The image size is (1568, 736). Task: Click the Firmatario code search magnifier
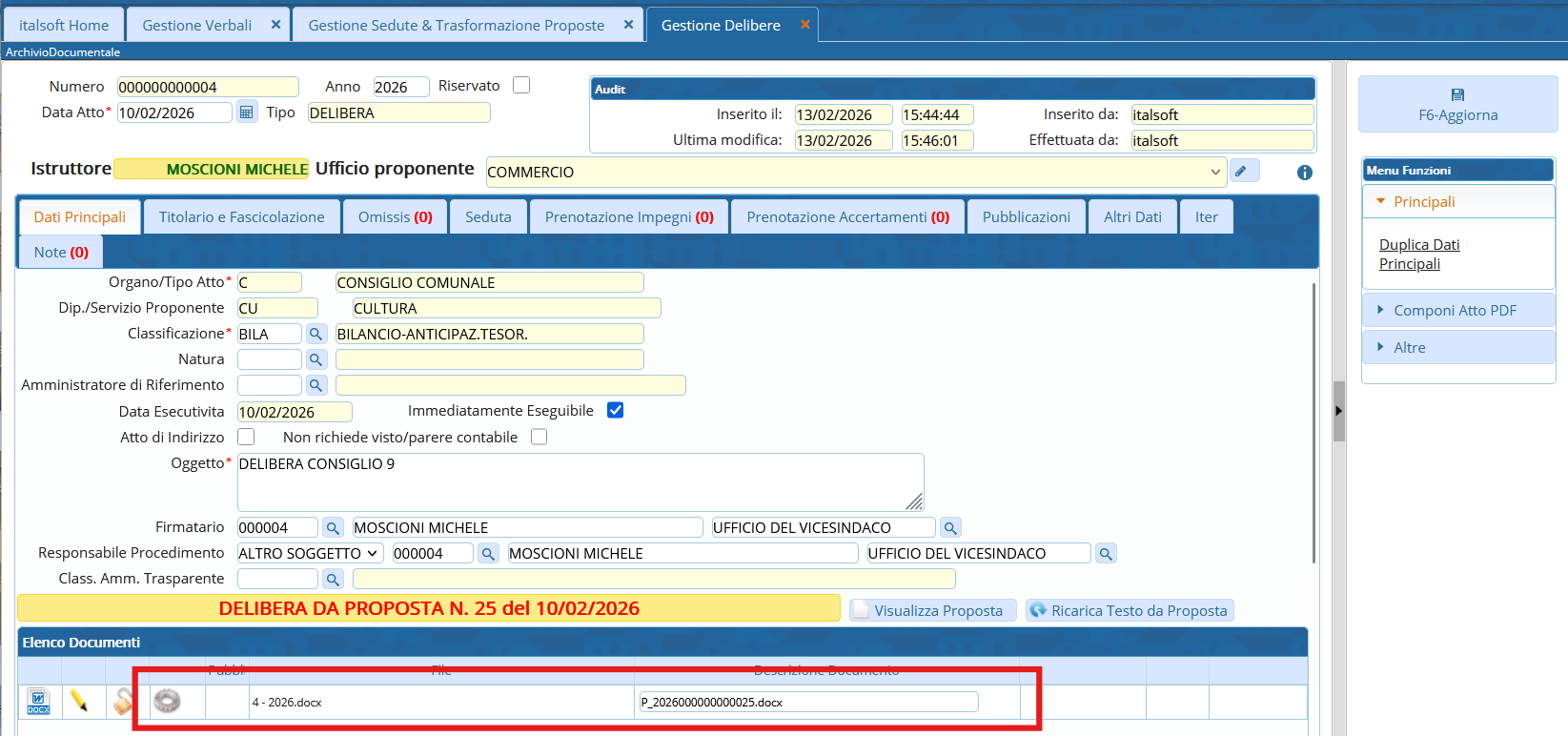[x=333, y=528]
